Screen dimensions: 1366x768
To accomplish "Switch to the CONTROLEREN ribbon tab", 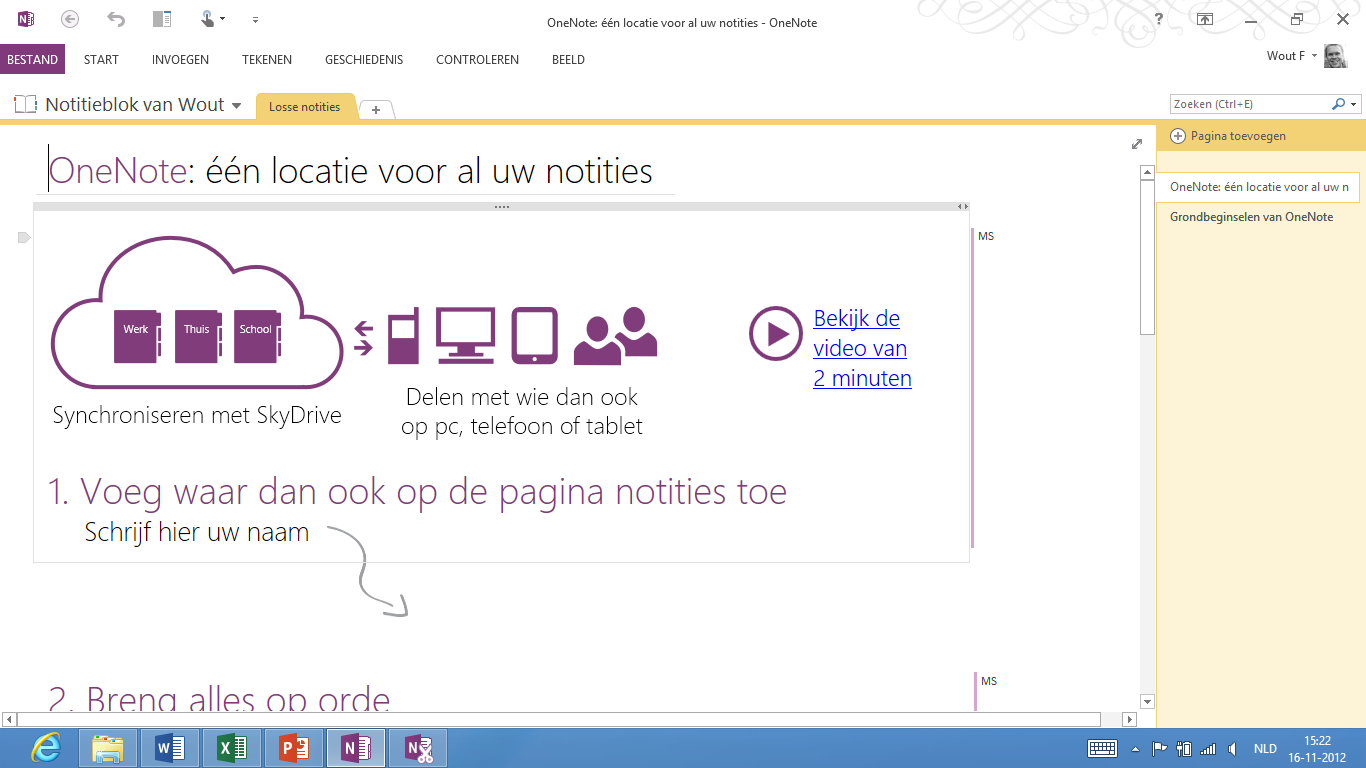I will 477,59.
